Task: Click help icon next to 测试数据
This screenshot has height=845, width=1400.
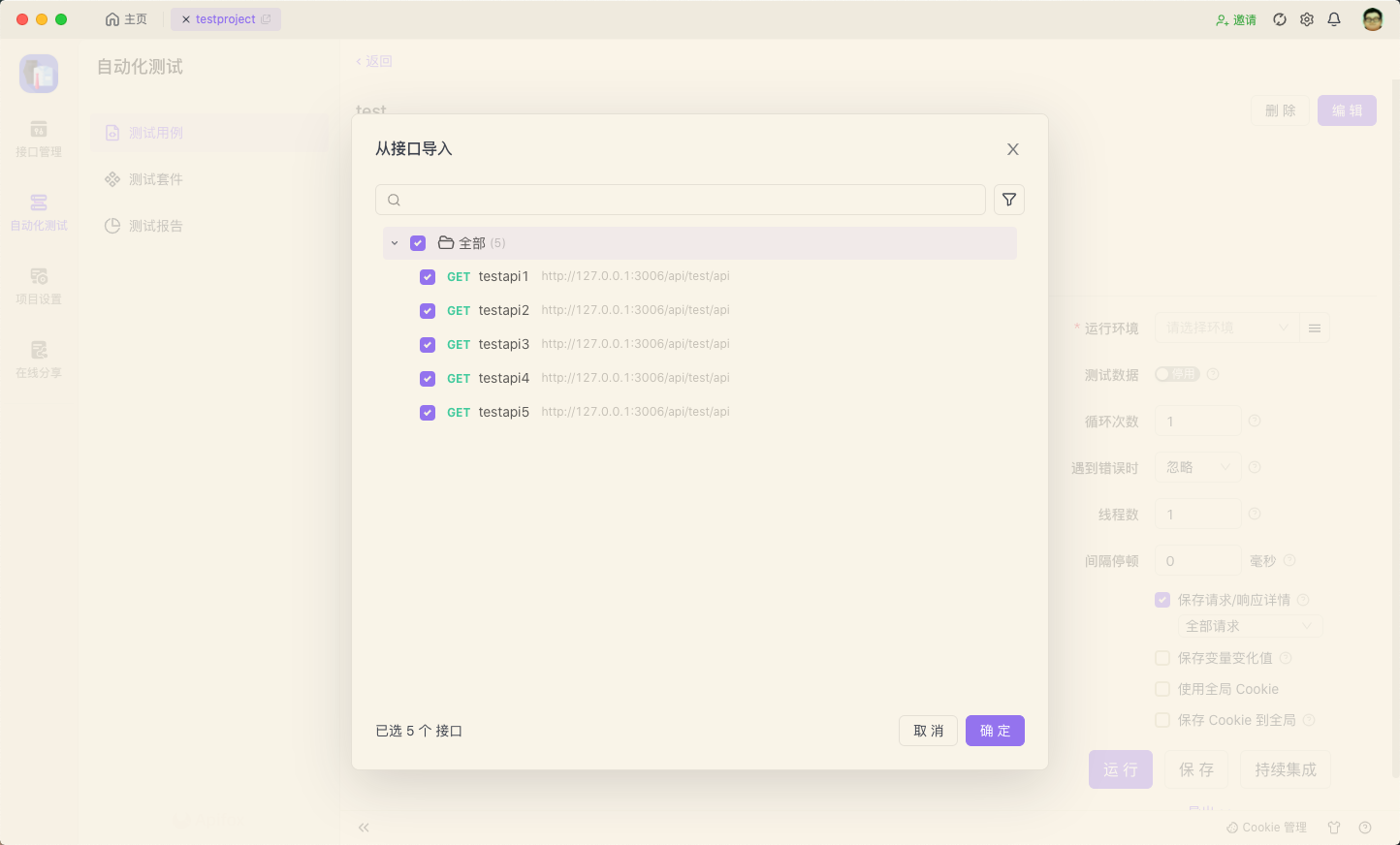Action: click(x=1213, y=374)
